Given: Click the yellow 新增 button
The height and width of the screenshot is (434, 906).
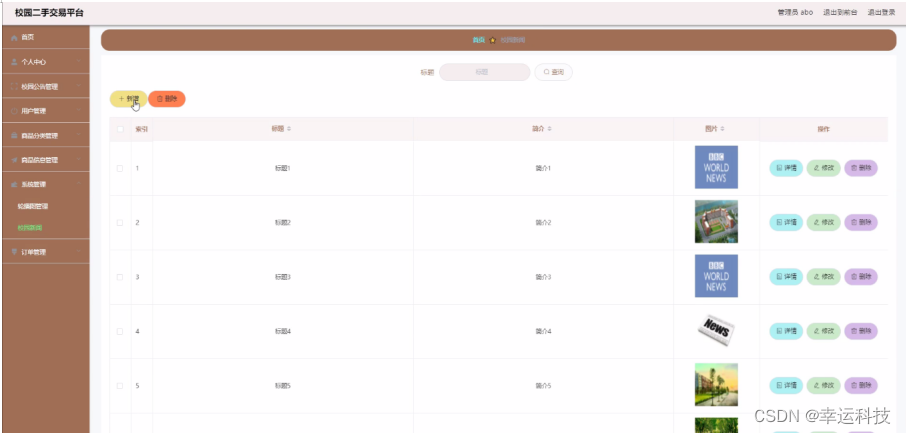Looking at the screenshot, I should 128,99.
